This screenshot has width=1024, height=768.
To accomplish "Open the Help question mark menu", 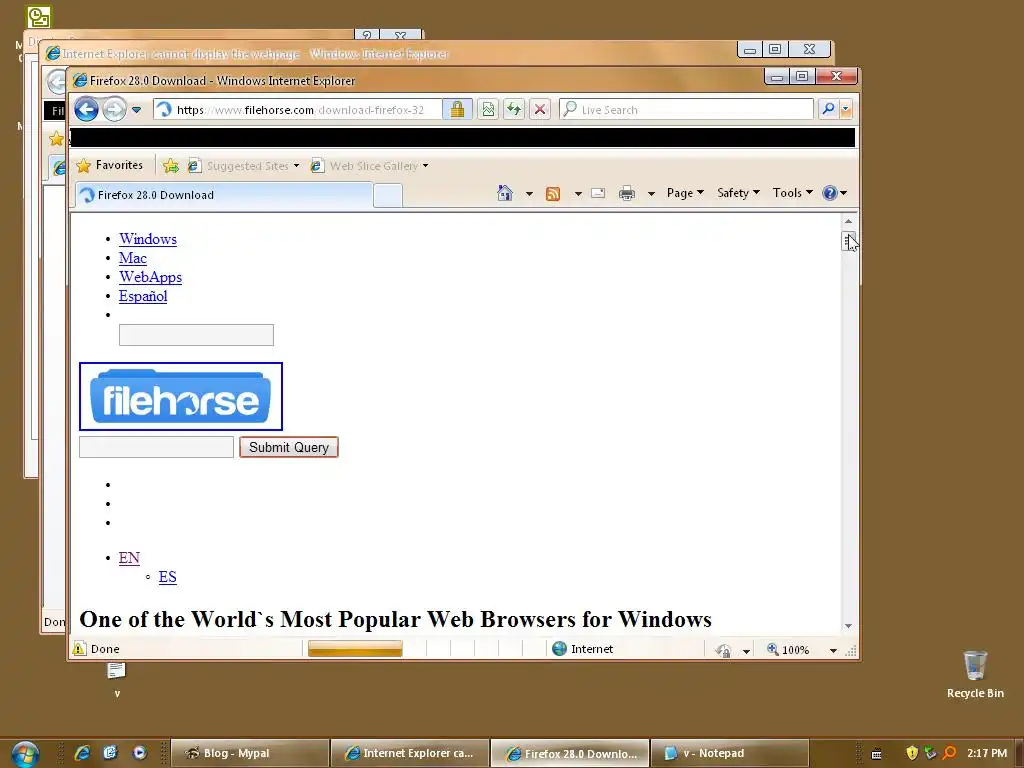I will coord(835,193).
